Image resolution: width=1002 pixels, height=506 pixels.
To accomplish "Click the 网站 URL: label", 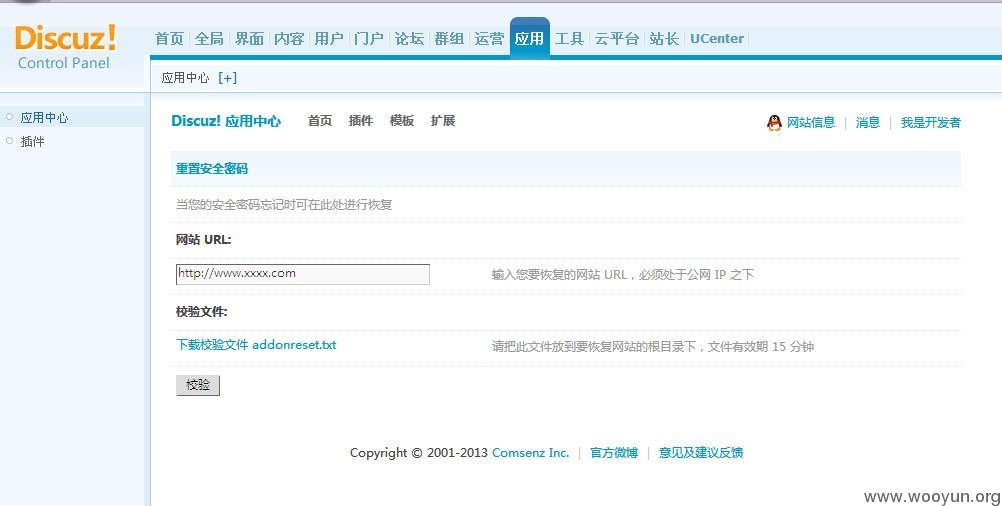I will [204, 240].
